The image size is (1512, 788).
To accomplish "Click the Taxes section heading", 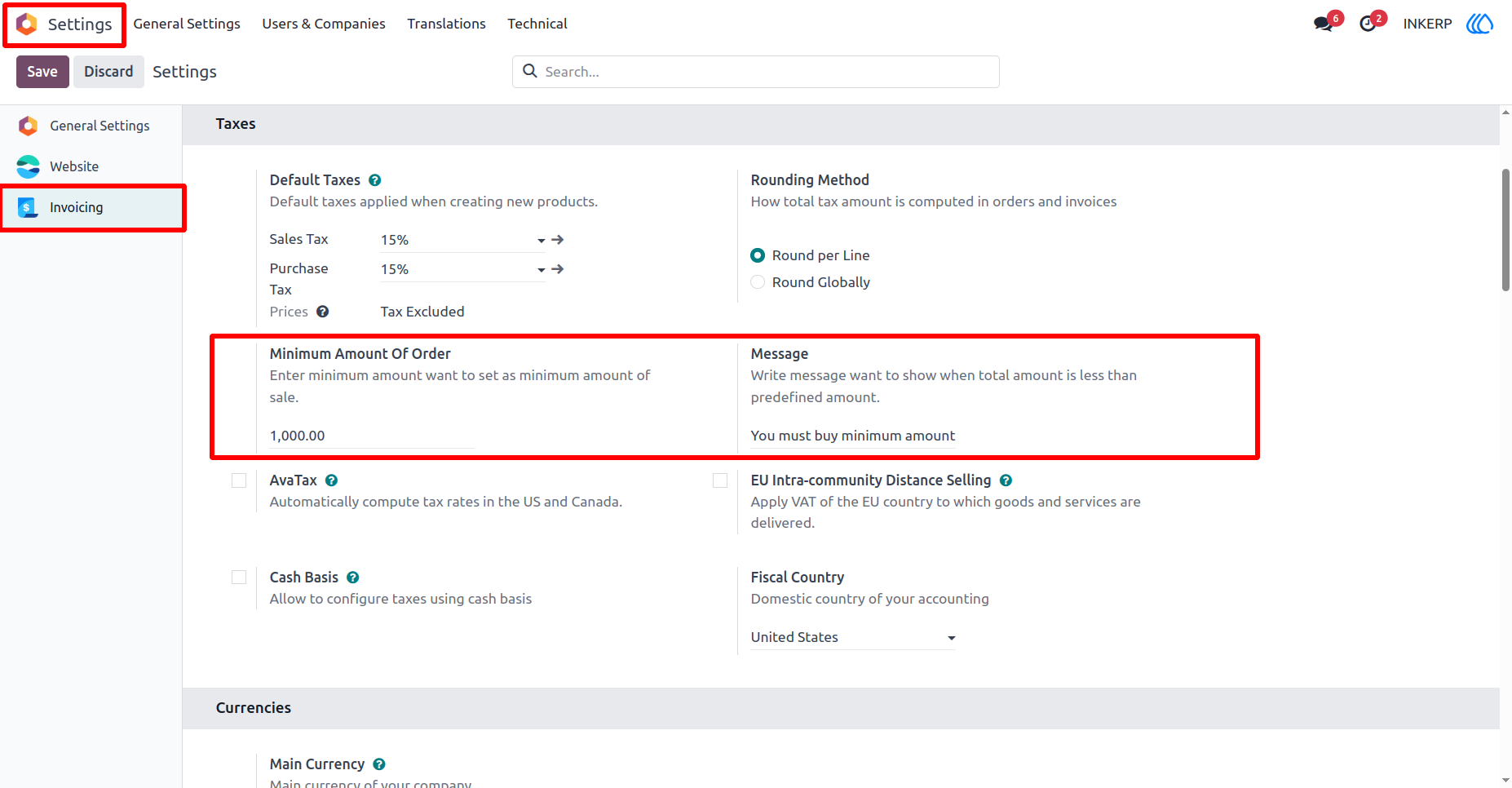I will 236,124.
